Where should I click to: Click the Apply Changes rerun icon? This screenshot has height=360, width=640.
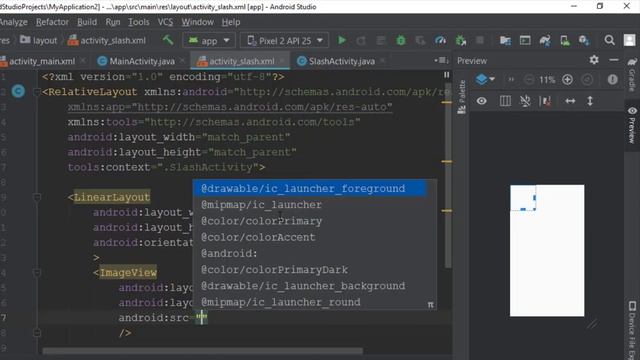tap(361, 40)
